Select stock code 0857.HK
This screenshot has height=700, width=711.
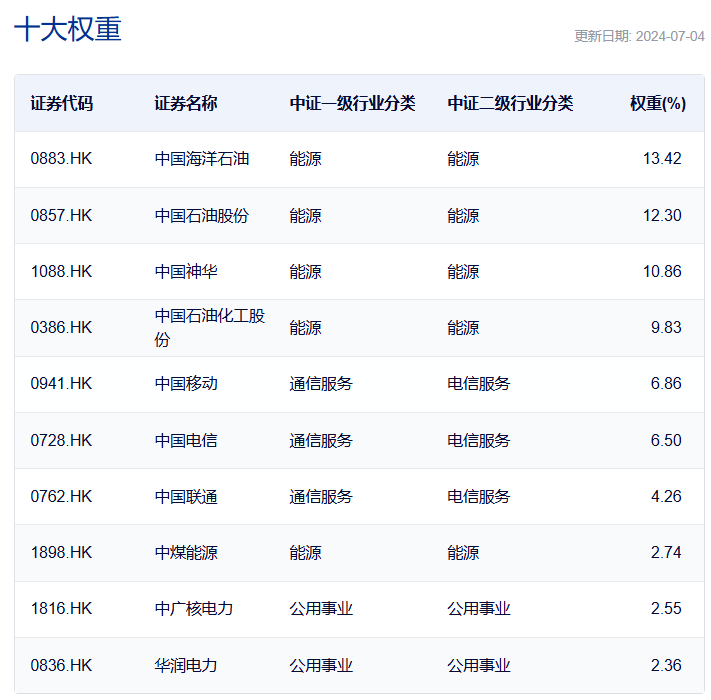61,215
